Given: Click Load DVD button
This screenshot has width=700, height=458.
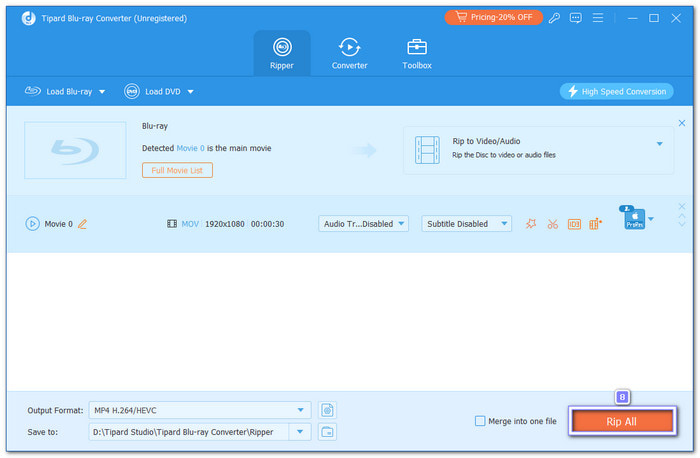Looking at the screenshot, I should point(152,92).
